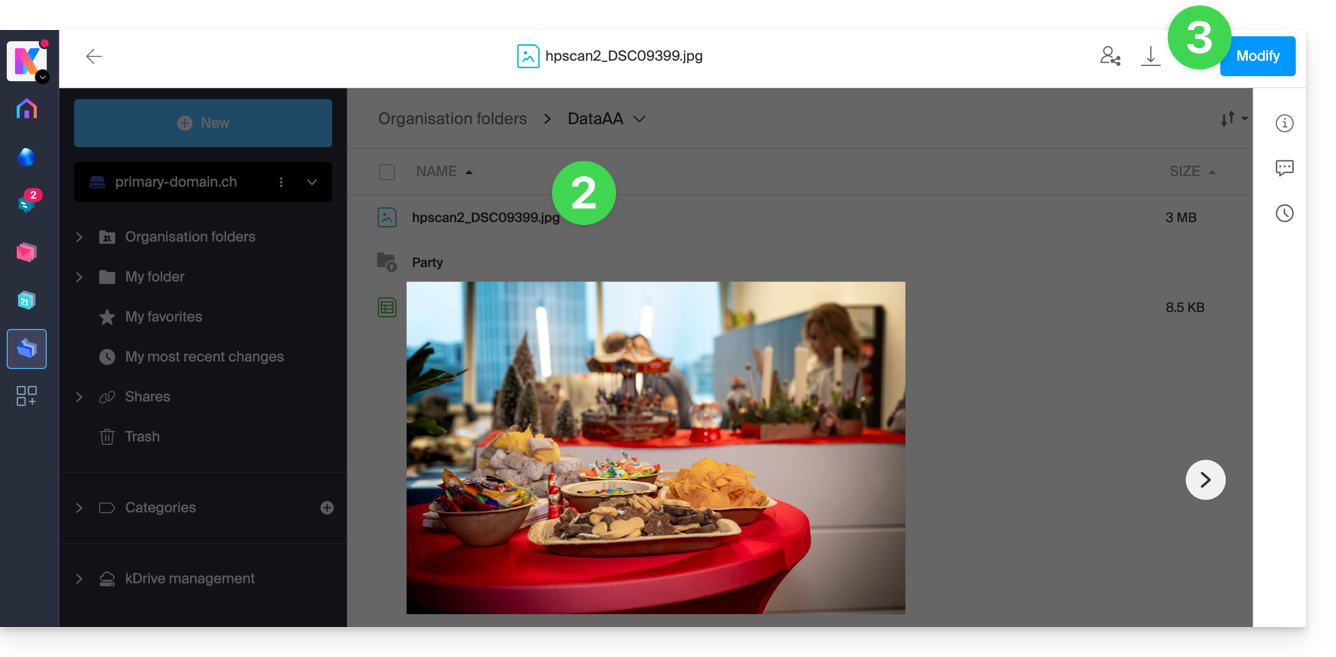Open the Trash in the sidebar
This screenshot has height=657, width=1336.
coord(142,437)
